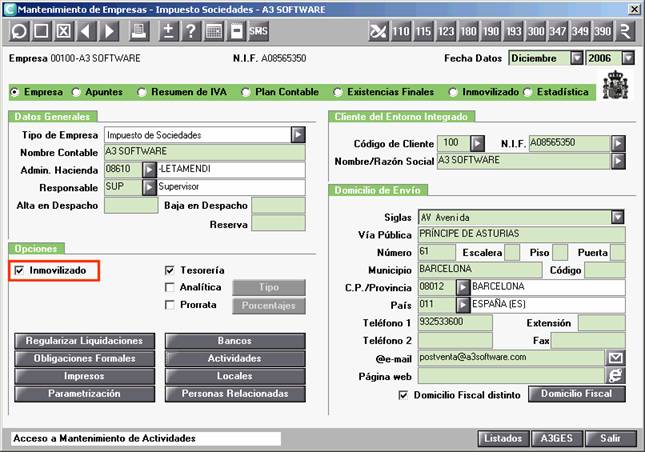Click the last toolbar icon after 390
The height and width of the screenshot is (452, 645).
tap(625, 31)
